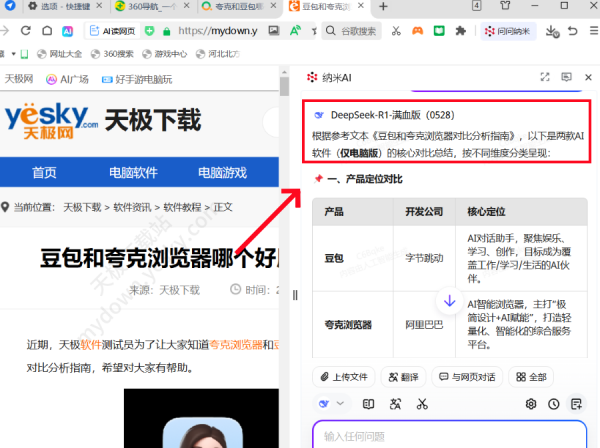Click the scissors screenshot icon below the chips

[422, 404]
